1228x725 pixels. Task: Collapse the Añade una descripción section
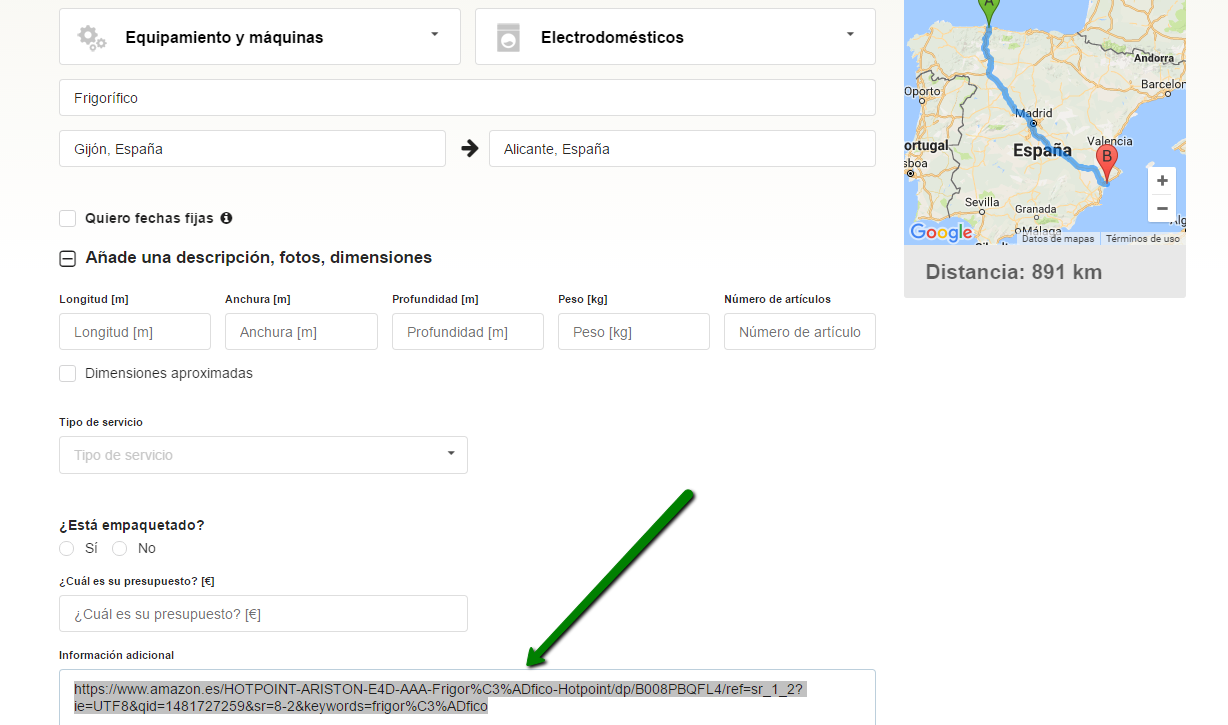point(68,258)
